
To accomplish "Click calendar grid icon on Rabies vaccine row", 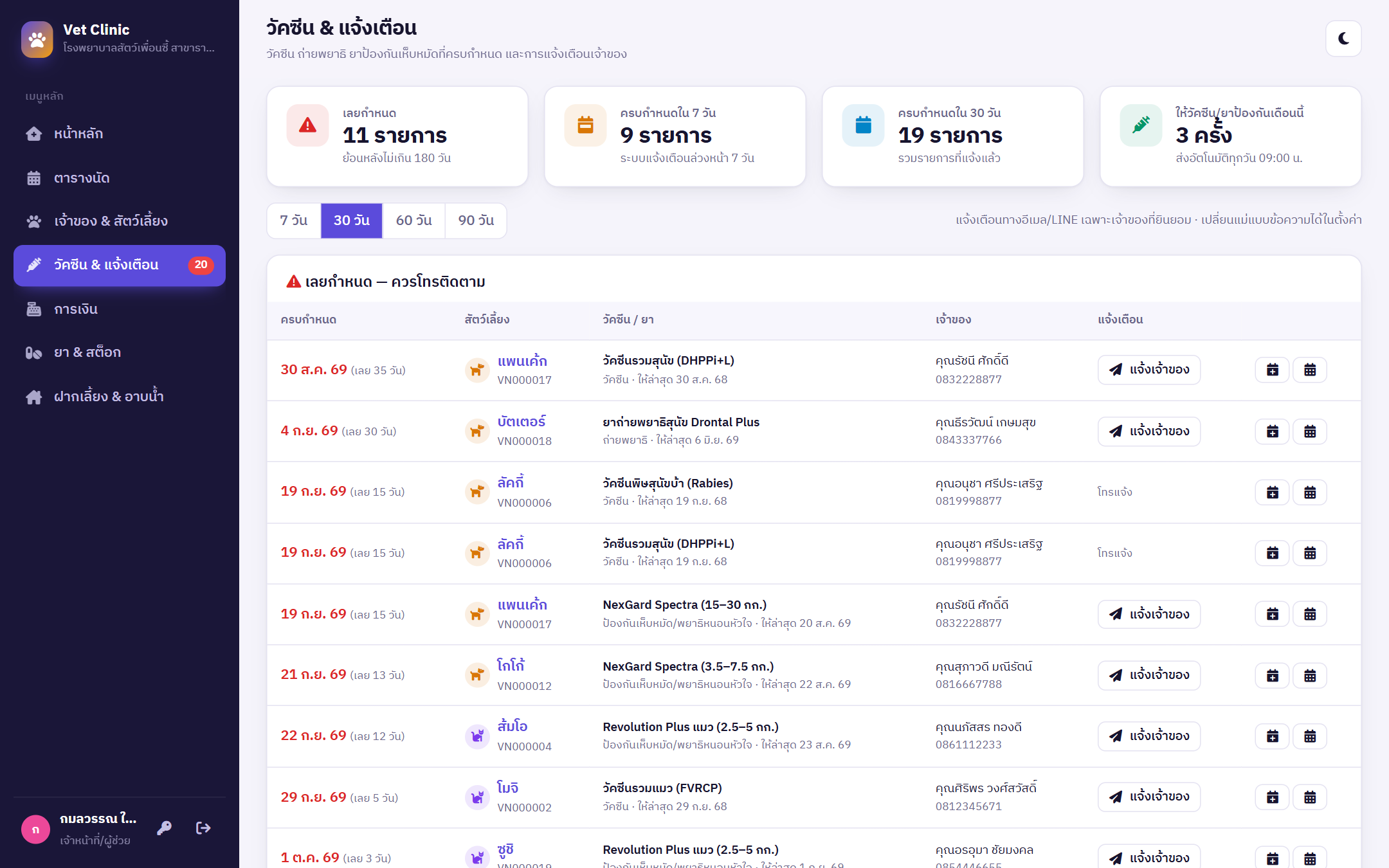I will [x=1310, y=492].
